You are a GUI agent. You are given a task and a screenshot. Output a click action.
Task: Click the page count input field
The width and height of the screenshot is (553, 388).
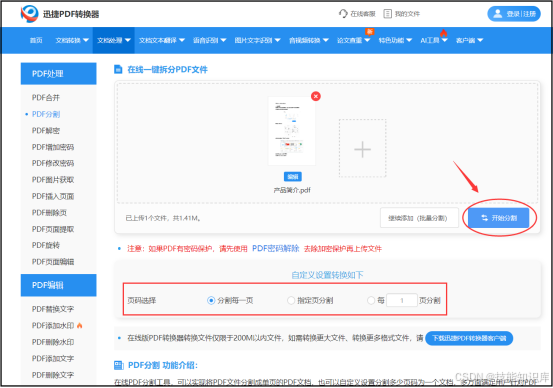click(x=402, y=301)
